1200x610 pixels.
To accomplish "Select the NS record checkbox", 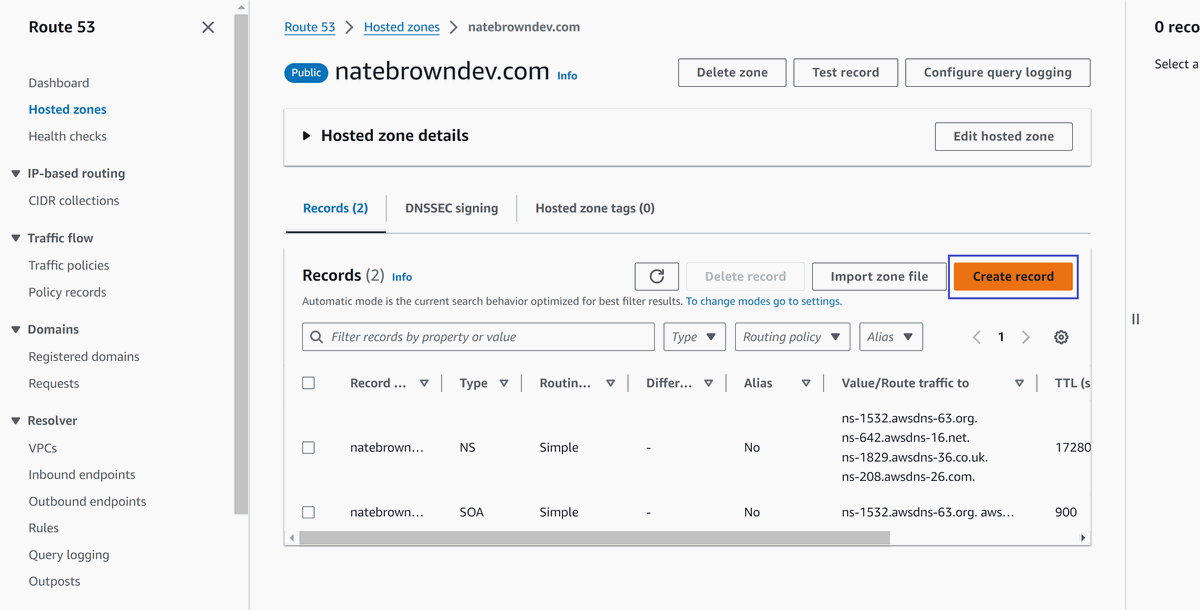I will [308, 448].
